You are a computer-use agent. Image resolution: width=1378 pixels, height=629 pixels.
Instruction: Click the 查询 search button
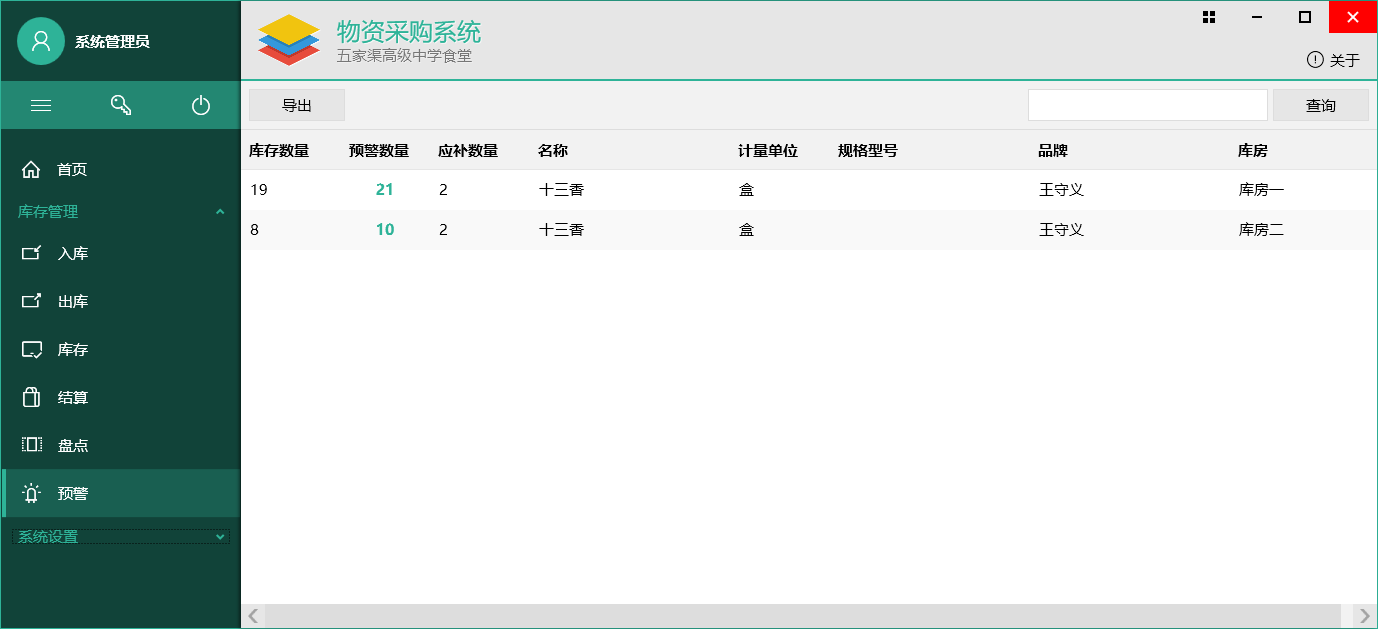1320,105
